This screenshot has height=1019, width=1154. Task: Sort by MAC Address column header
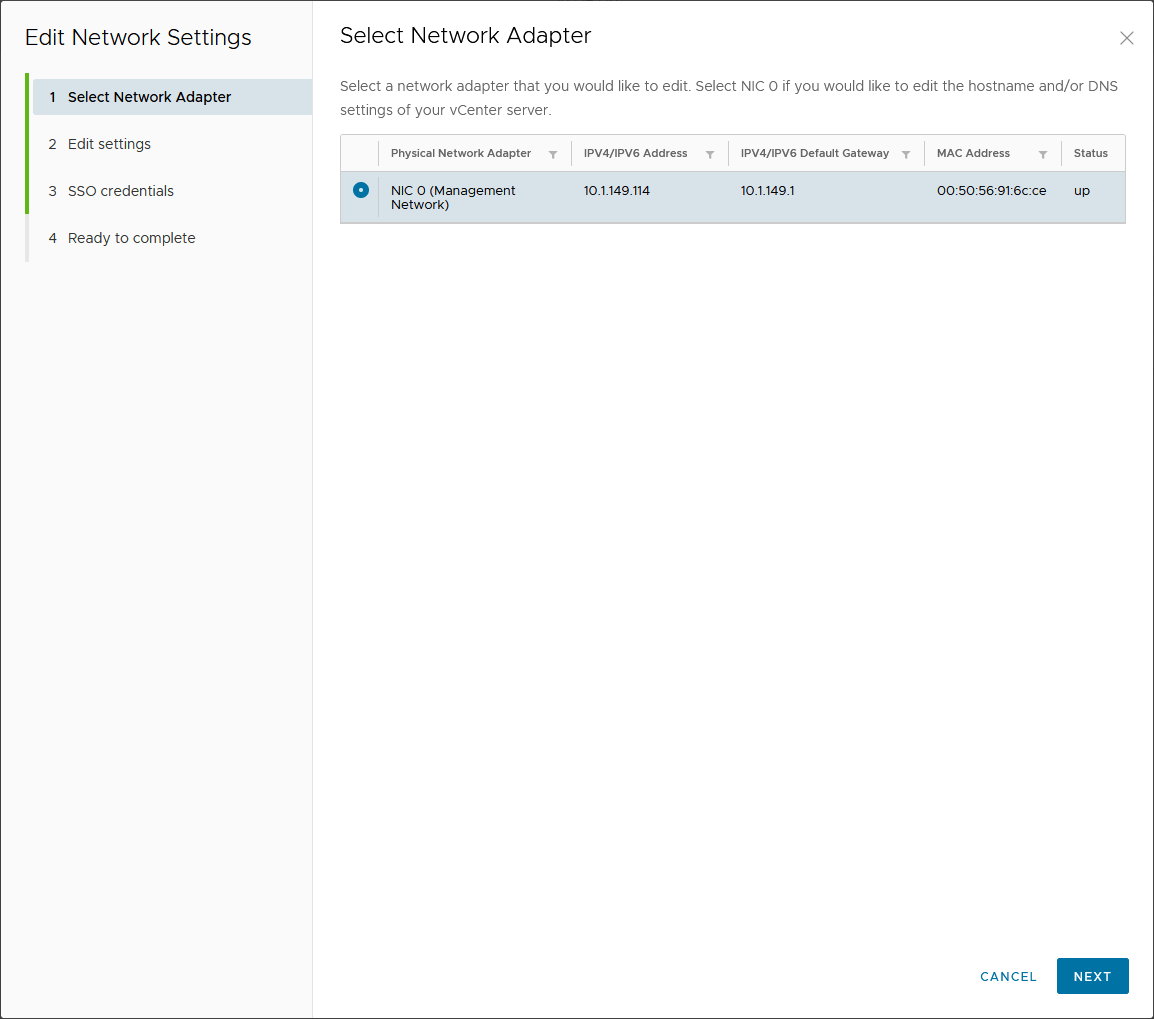[x=973, y=154]
